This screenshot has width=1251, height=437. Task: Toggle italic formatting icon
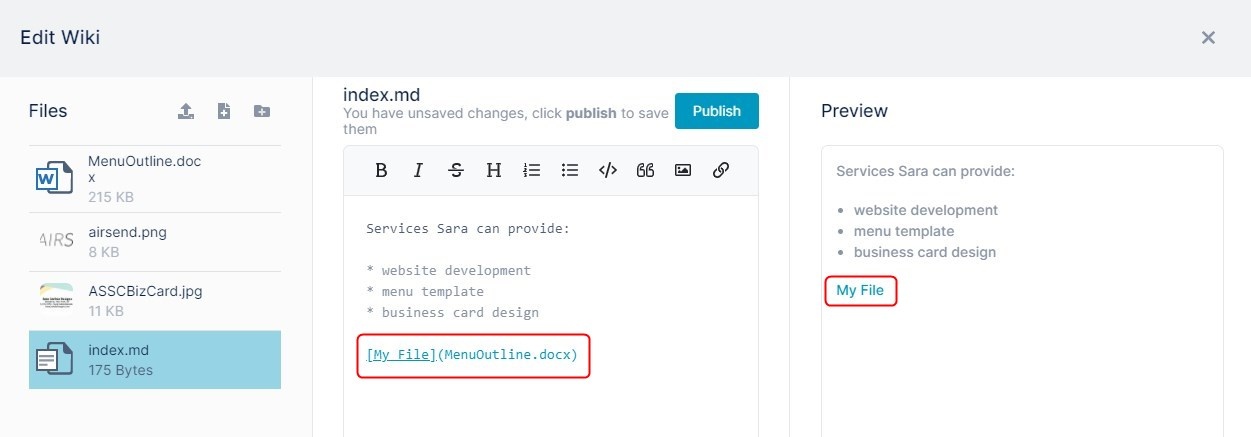[419, 170]
